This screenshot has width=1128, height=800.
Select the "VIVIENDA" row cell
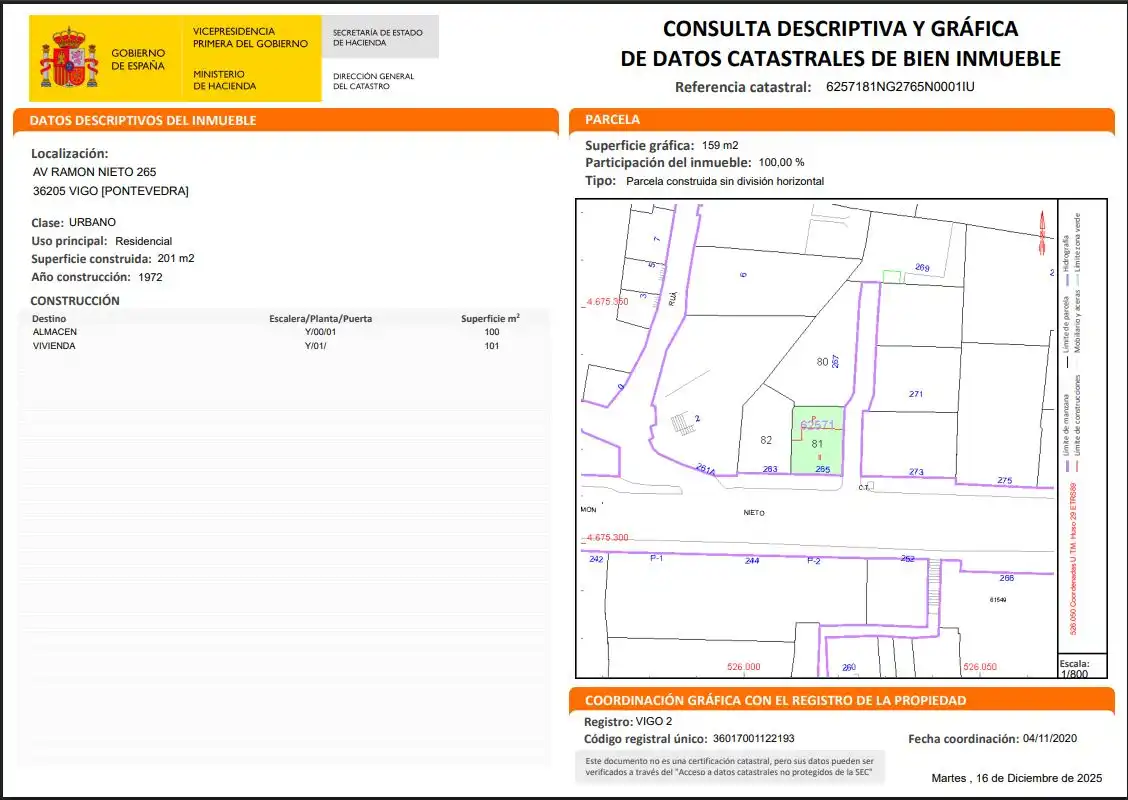point(54,346)
